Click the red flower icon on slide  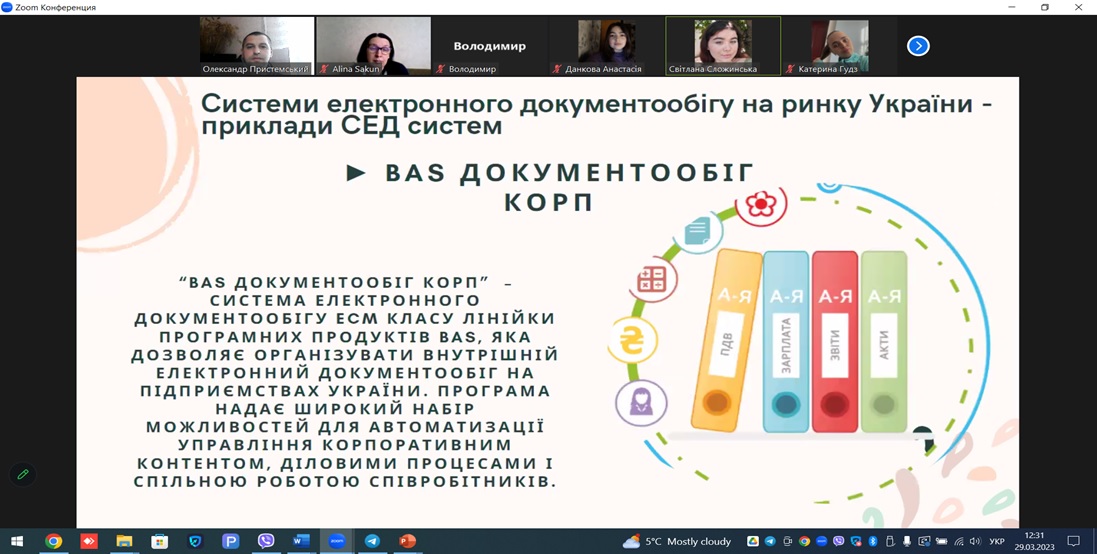tap(760, 204)
